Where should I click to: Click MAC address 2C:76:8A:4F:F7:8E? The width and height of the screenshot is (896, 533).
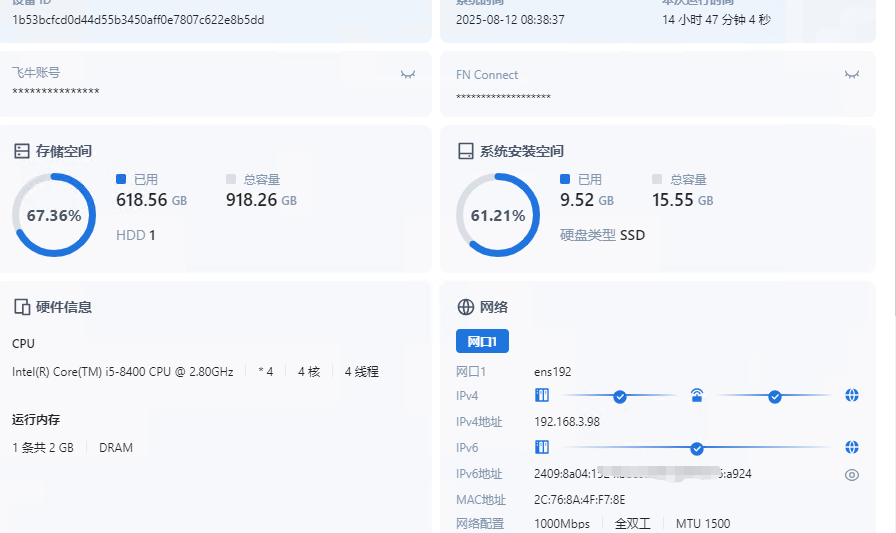click(579, 500)
